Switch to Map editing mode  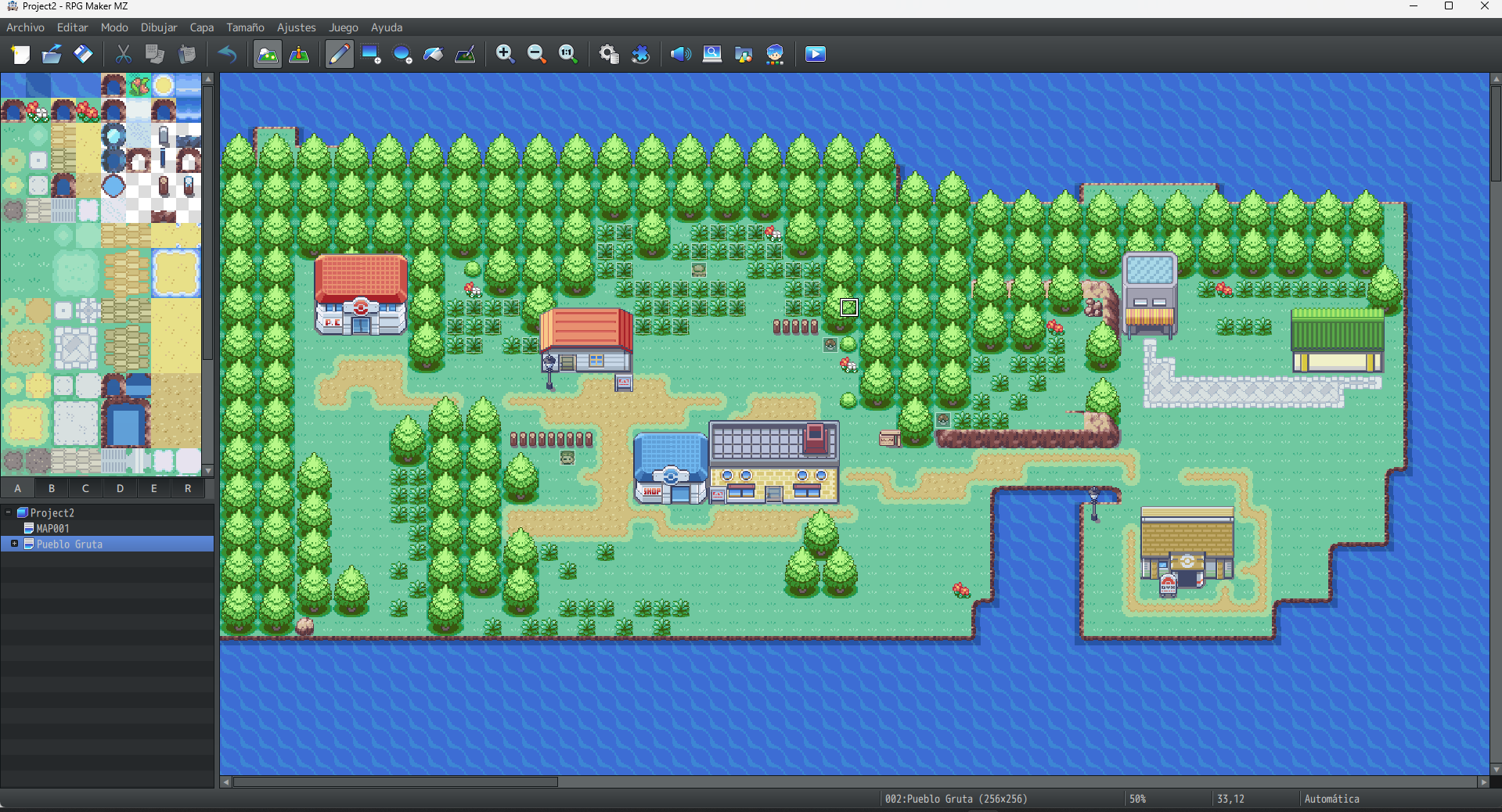(x=268, y=54)
